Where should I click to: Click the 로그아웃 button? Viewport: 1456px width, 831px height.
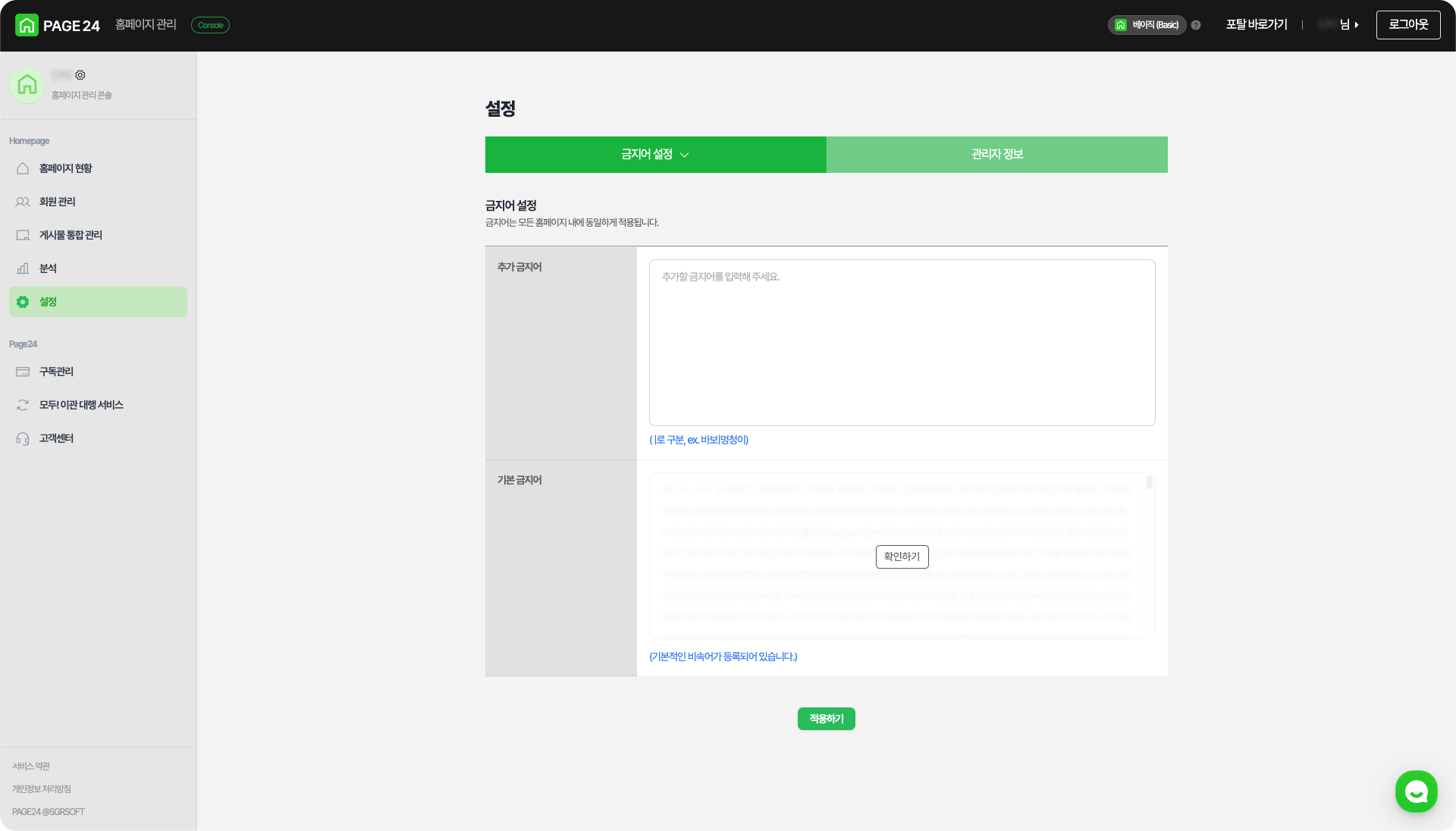[x=1407, y=25]
